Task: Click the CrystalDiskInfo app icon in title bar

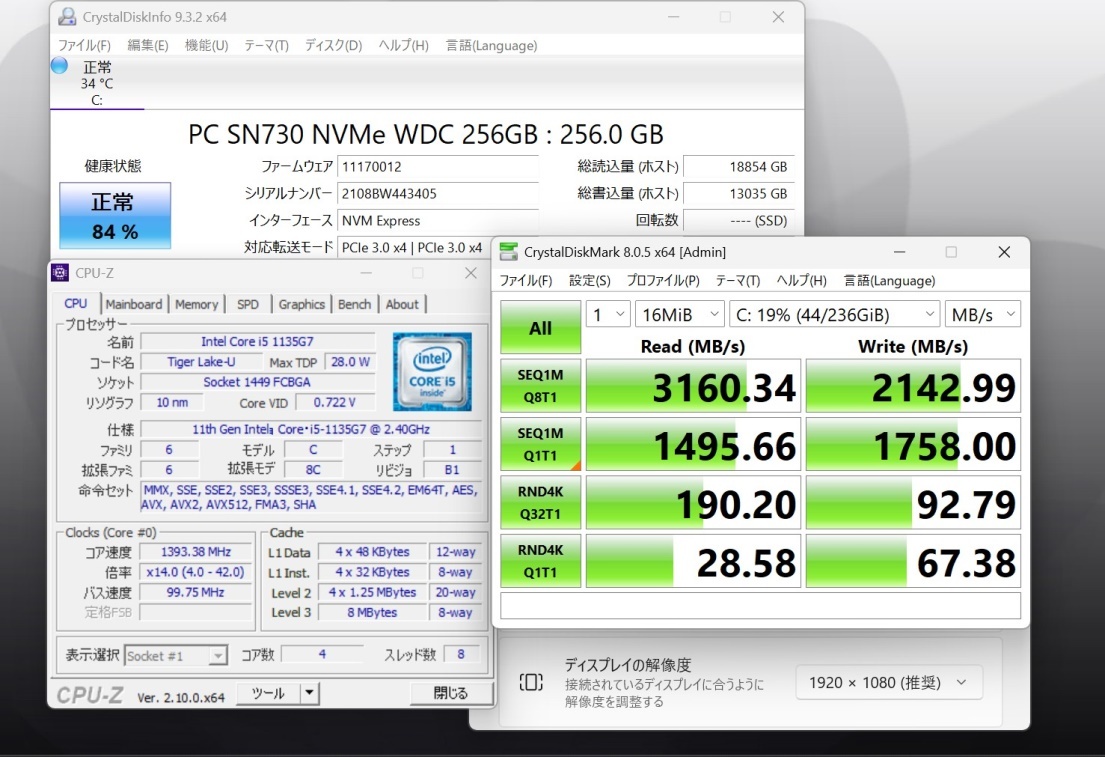Action: click(68, 17)
